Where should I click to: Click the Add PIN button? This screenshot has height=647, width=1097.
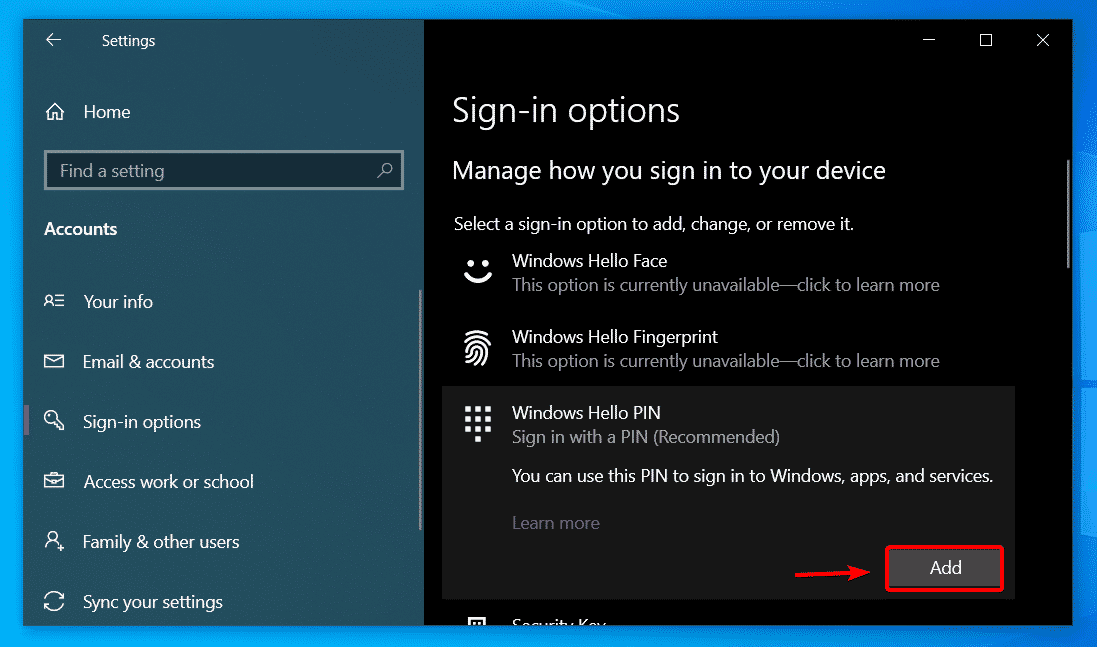[944, 568]
